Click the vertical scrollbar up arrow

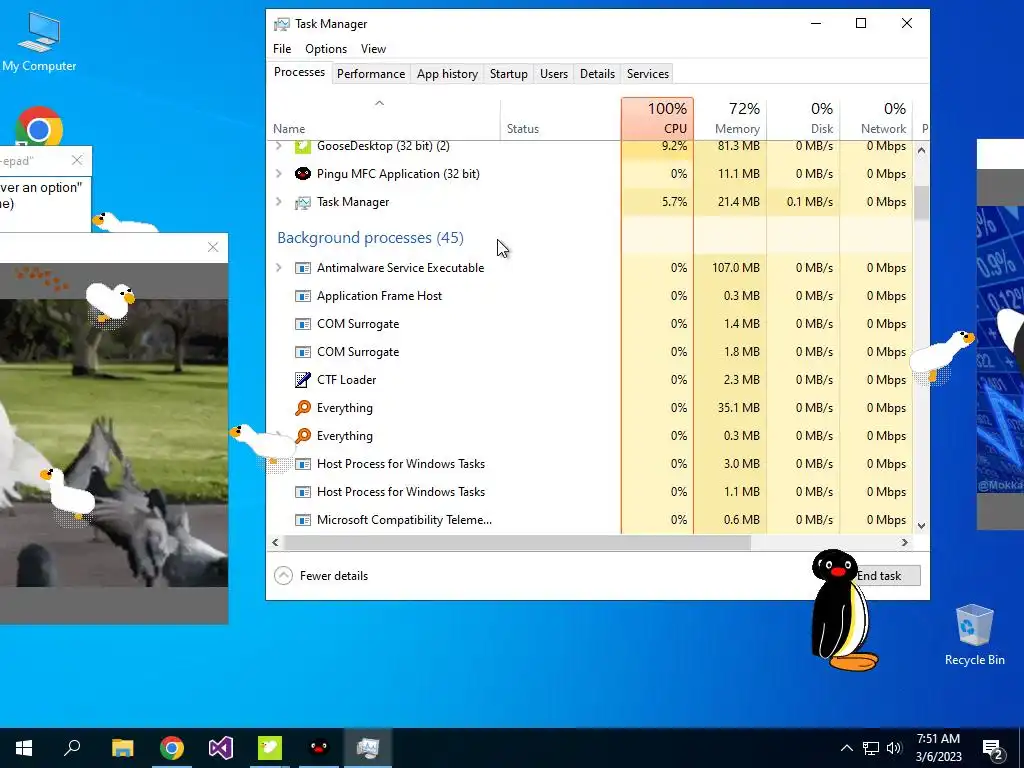[x=921, y=150]
